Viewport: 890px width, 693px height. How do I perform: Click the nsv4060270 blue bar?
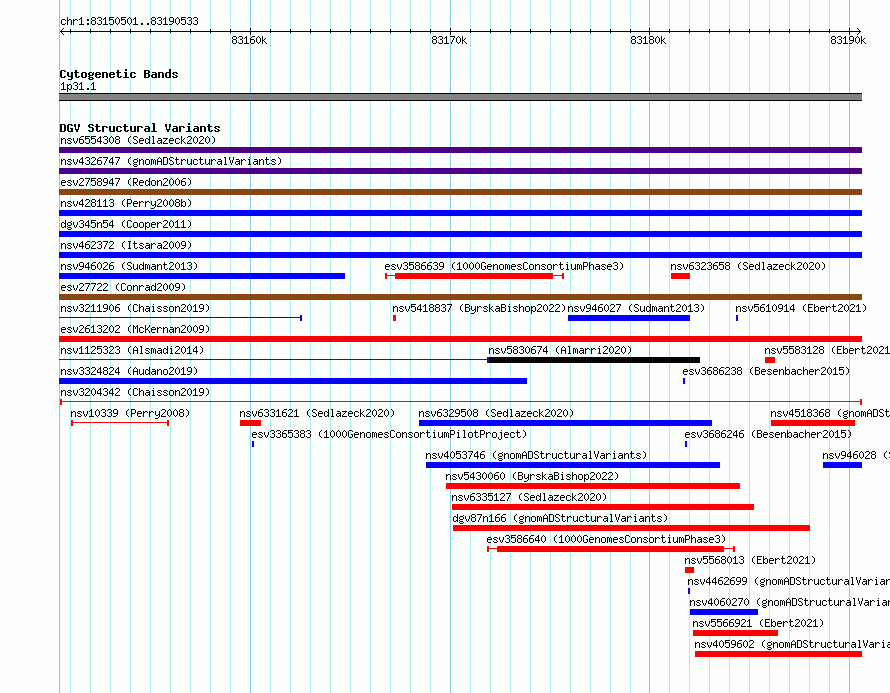pos(724,612)
